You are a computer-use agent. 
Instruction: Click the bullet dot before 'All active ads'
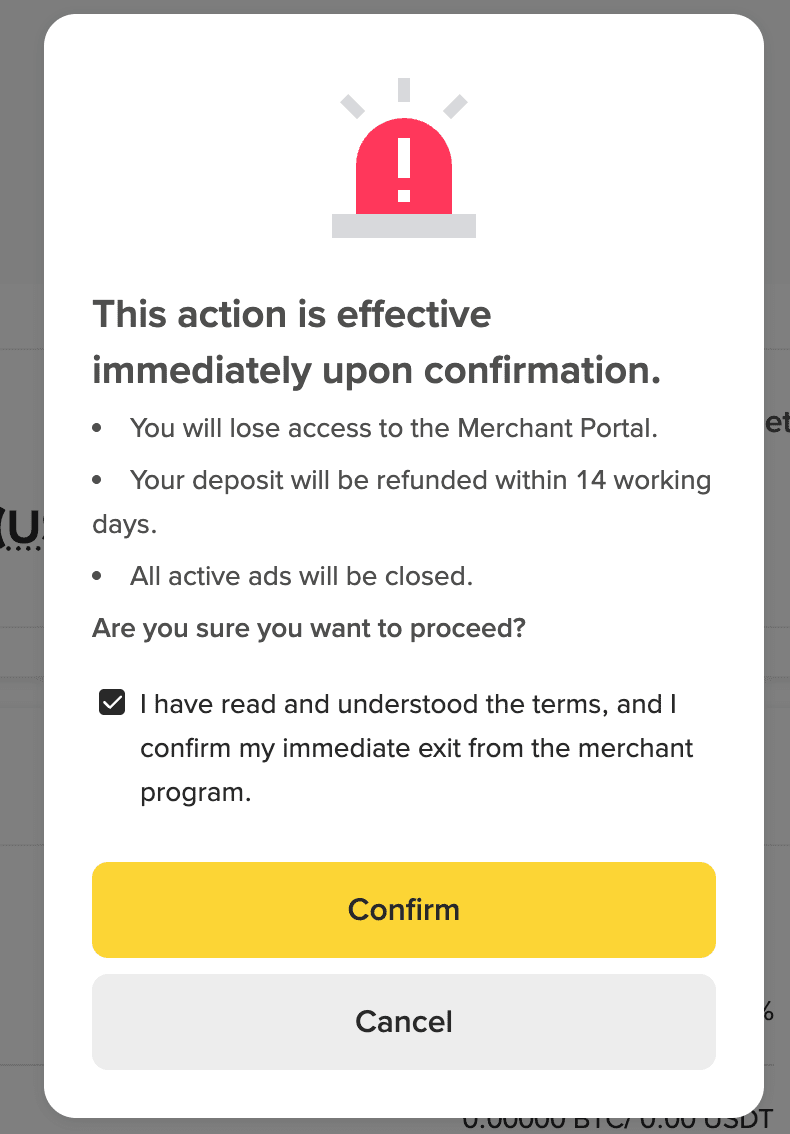tap(97, 577)
